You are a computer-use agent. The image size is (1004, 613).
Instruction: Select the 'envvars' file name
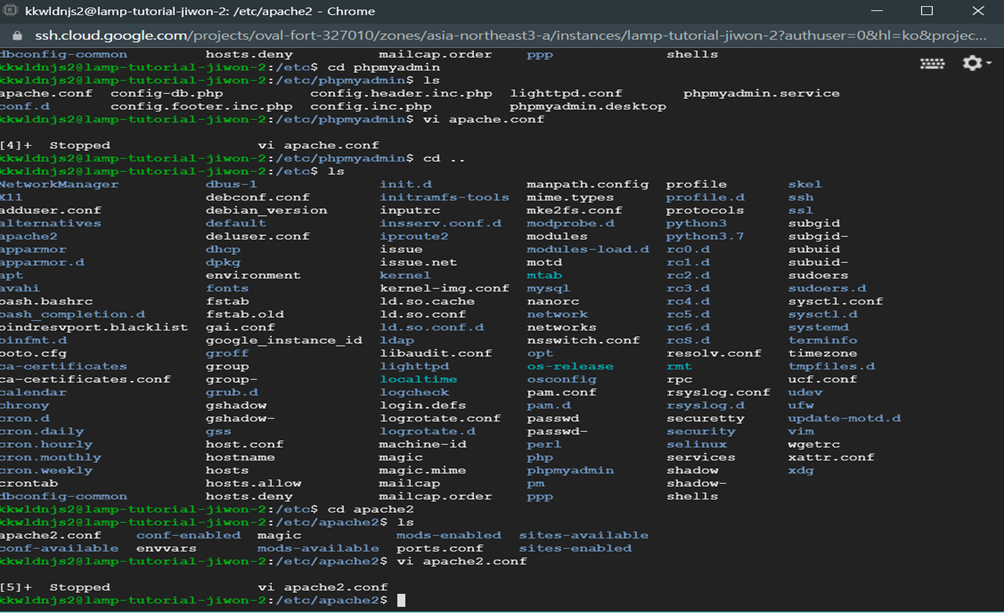click(x=166, y=548)
